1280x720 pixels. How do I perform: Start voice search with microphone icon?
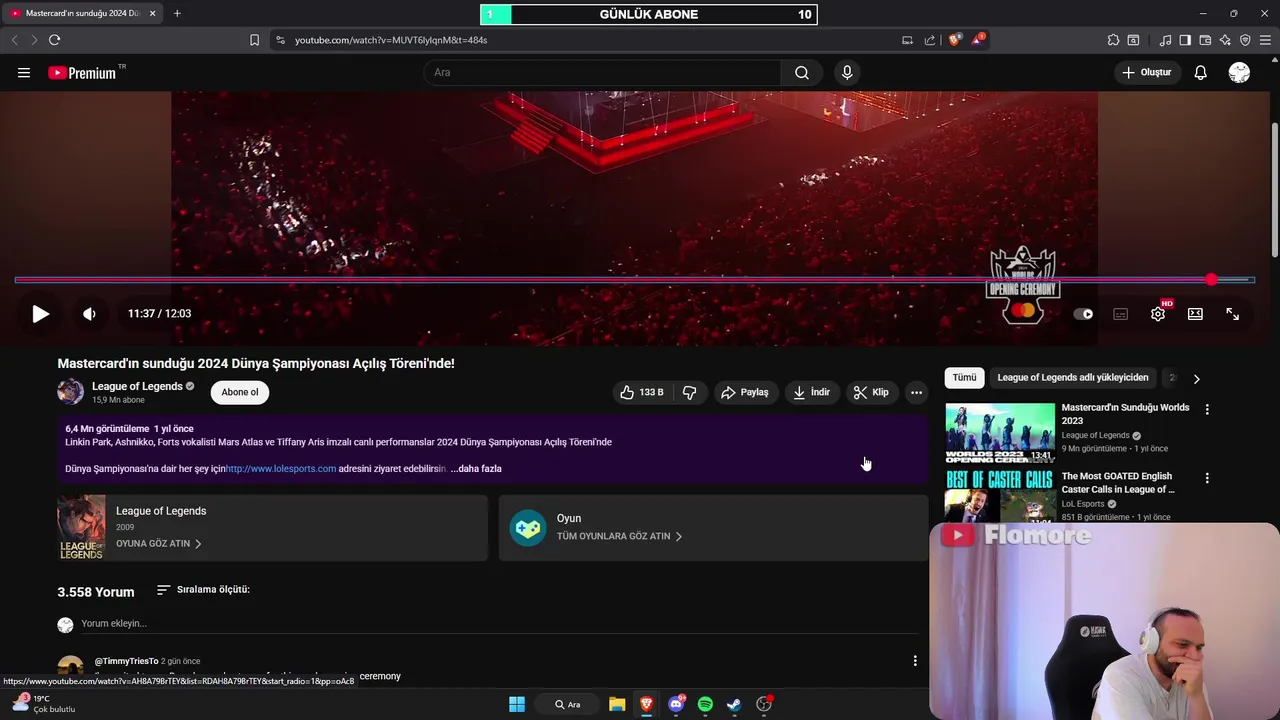847,72
